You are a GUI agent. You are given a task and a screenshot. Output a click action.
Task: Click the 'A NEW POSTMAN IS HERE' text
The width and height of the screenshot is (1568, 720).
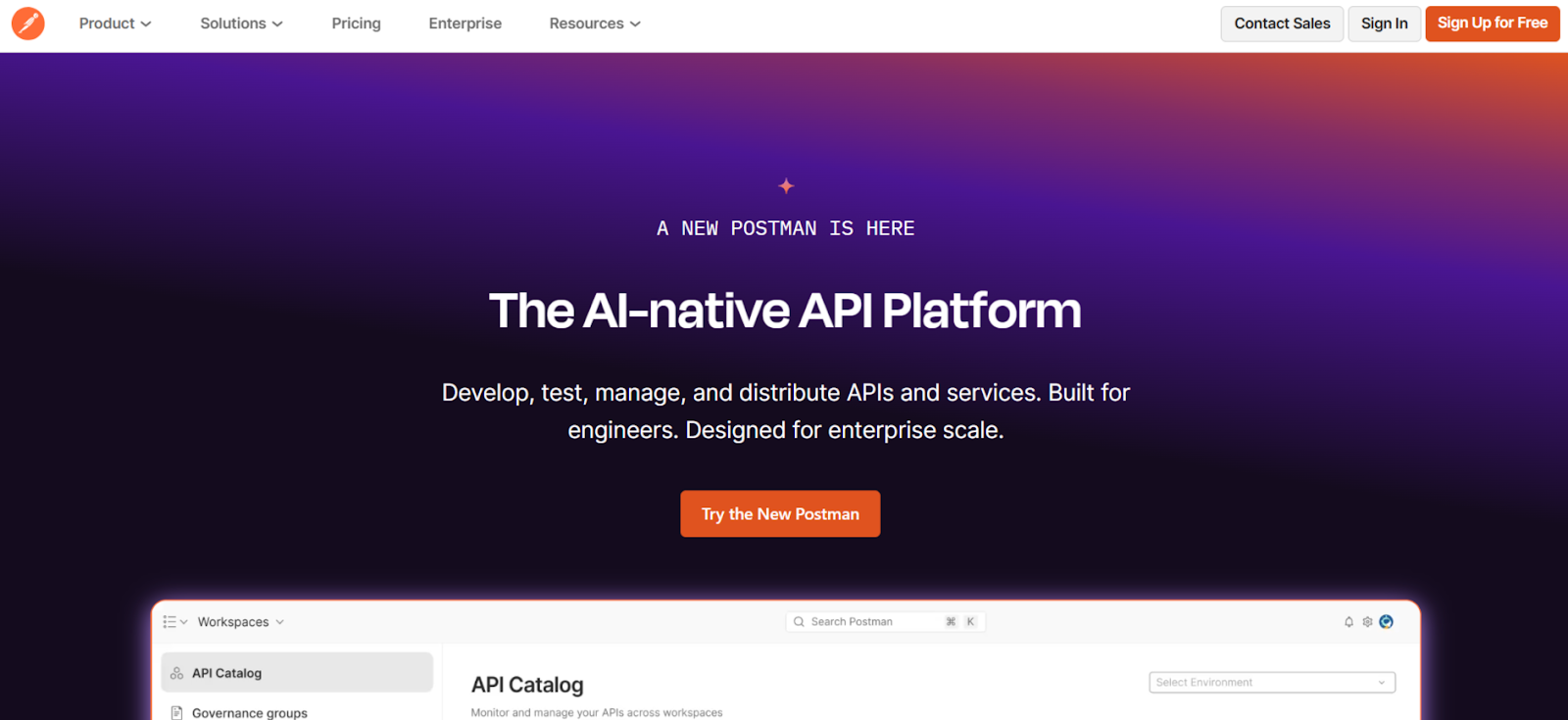786,228
